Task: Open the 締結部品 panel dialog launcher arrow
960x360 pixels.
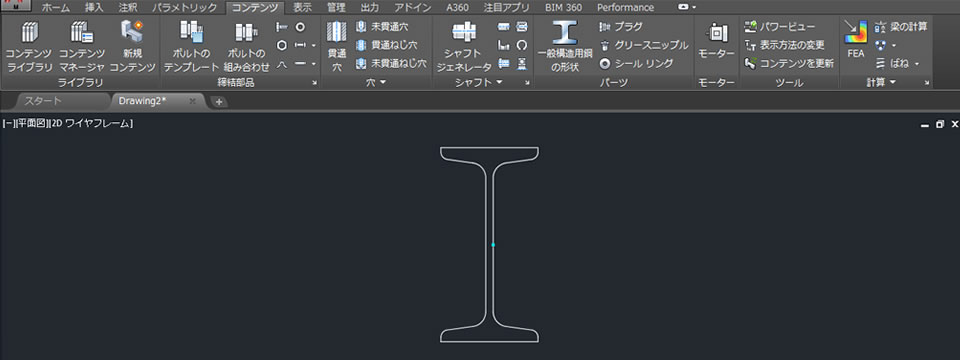Action: tap(315, 83)
